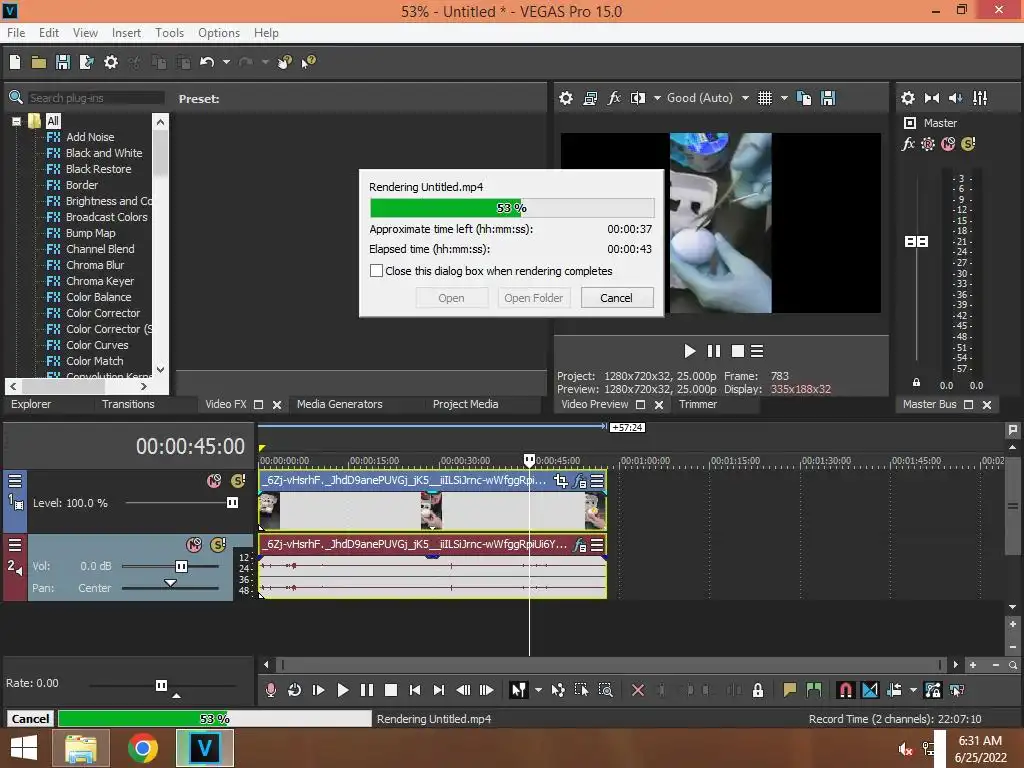Go to start of timeline

[415, 690]
